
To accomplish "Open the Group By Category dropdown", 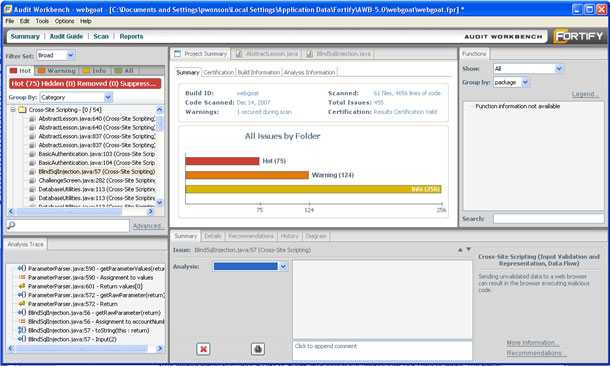I will point(108,97).
